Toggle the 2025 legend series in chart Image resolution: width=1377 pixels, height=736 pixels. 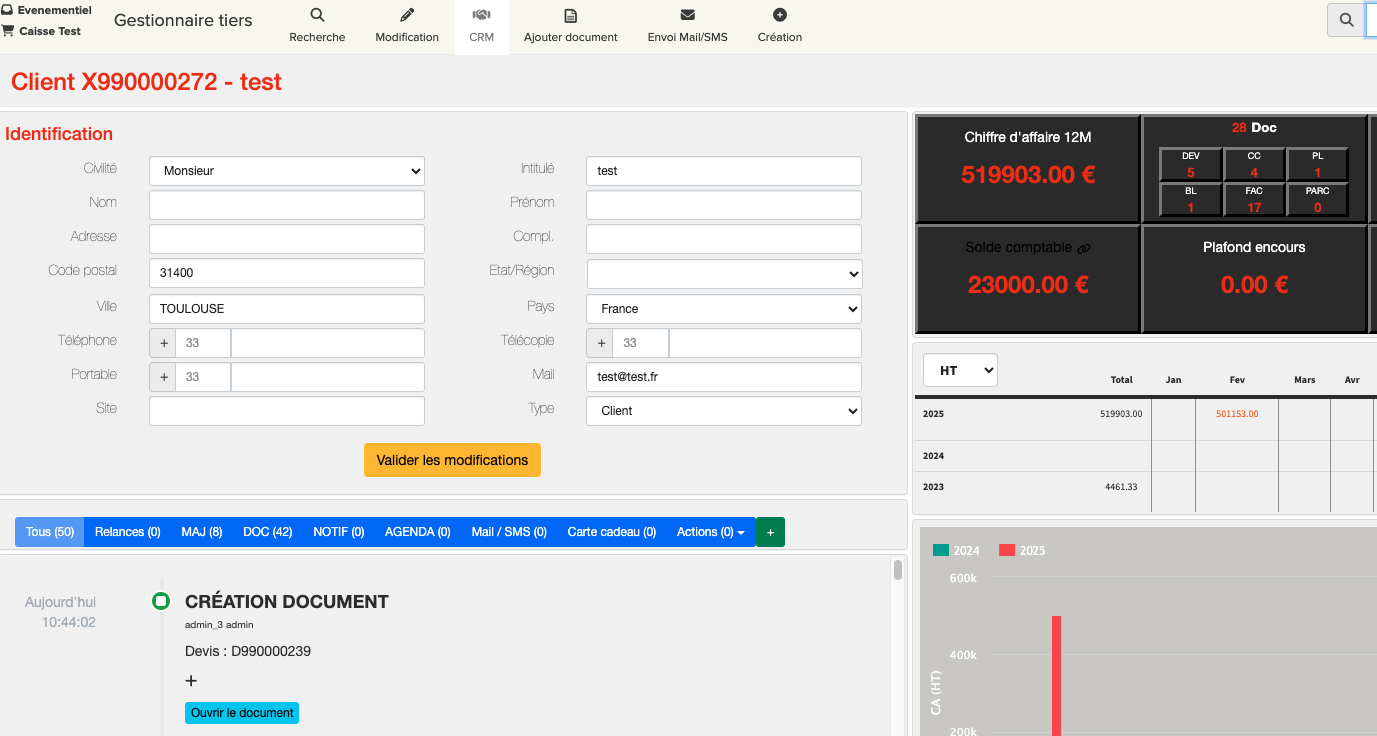tap(1022, 550)
